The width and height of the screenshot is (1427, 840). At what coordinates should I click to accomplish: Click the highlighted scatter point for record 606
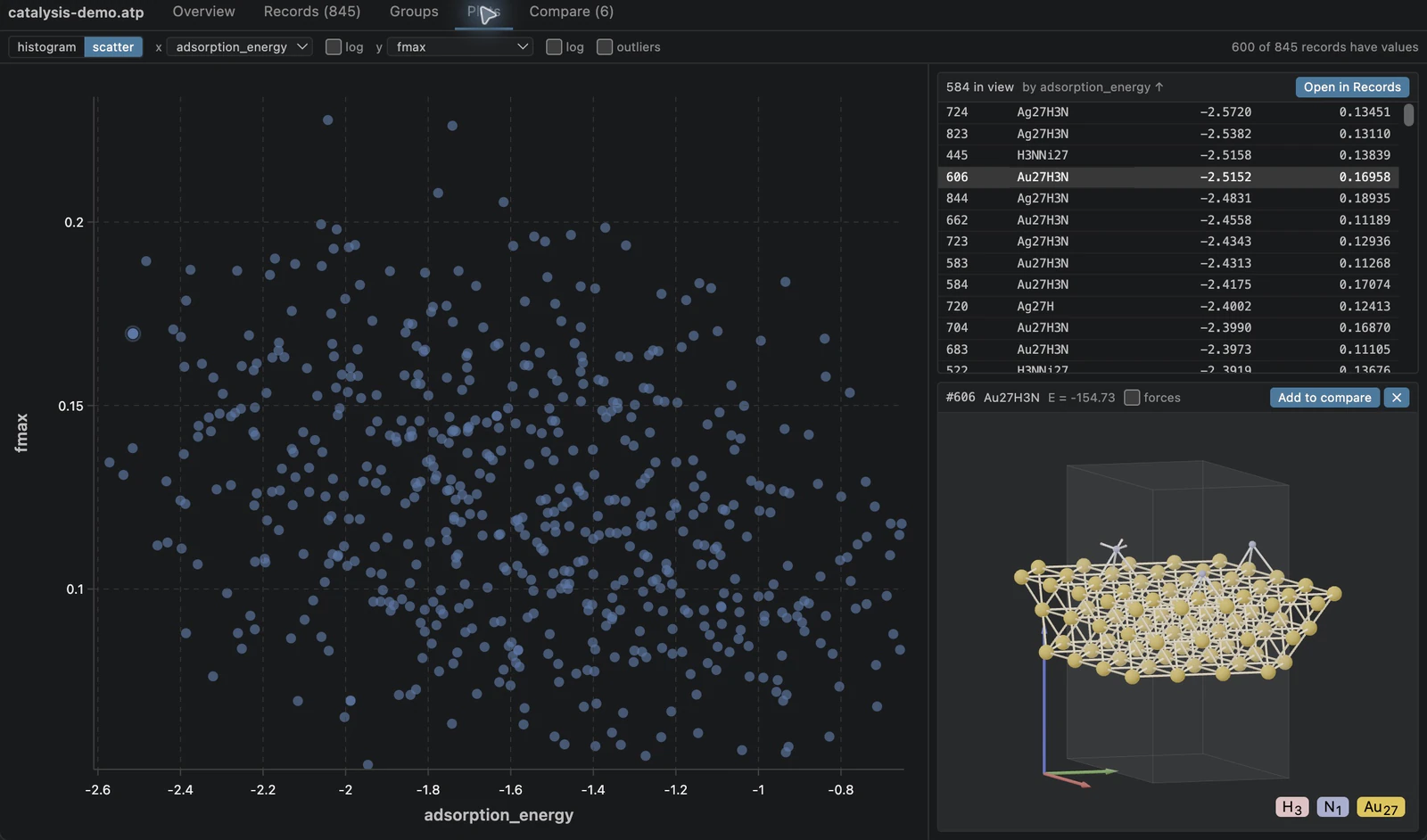coord(133,334)
